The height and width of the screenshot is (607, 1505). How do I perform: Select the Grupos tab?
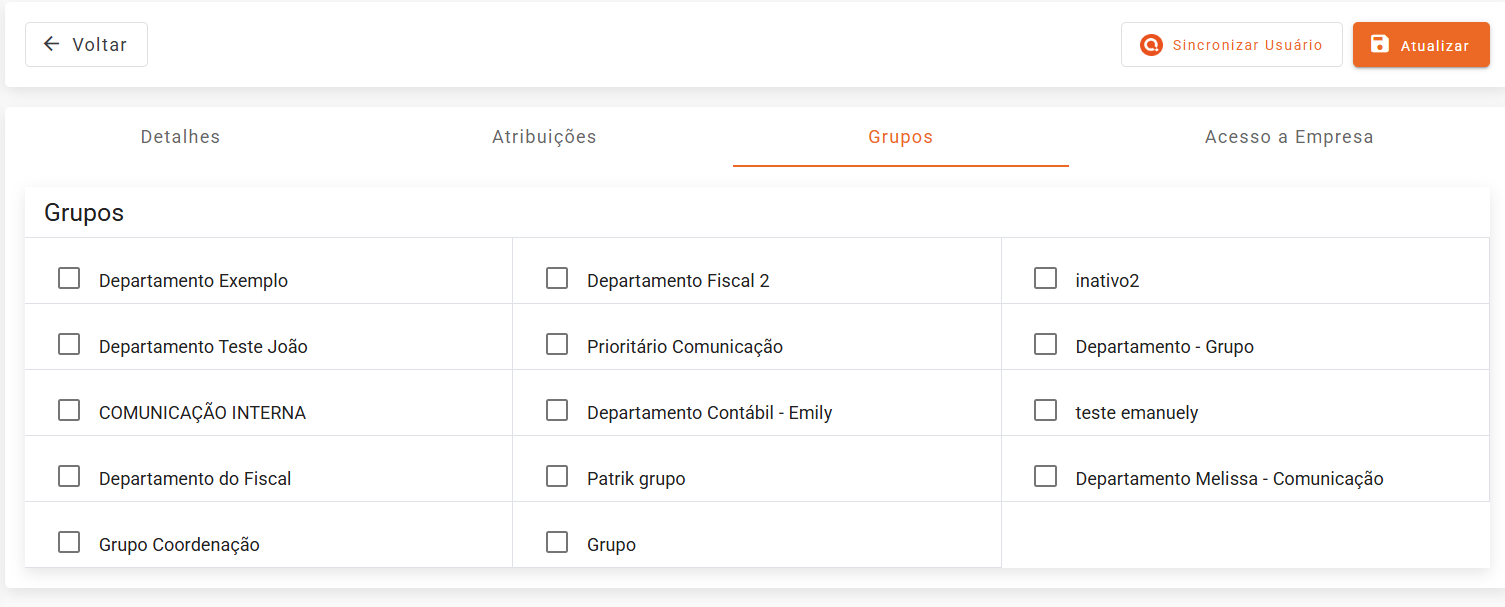901,137
